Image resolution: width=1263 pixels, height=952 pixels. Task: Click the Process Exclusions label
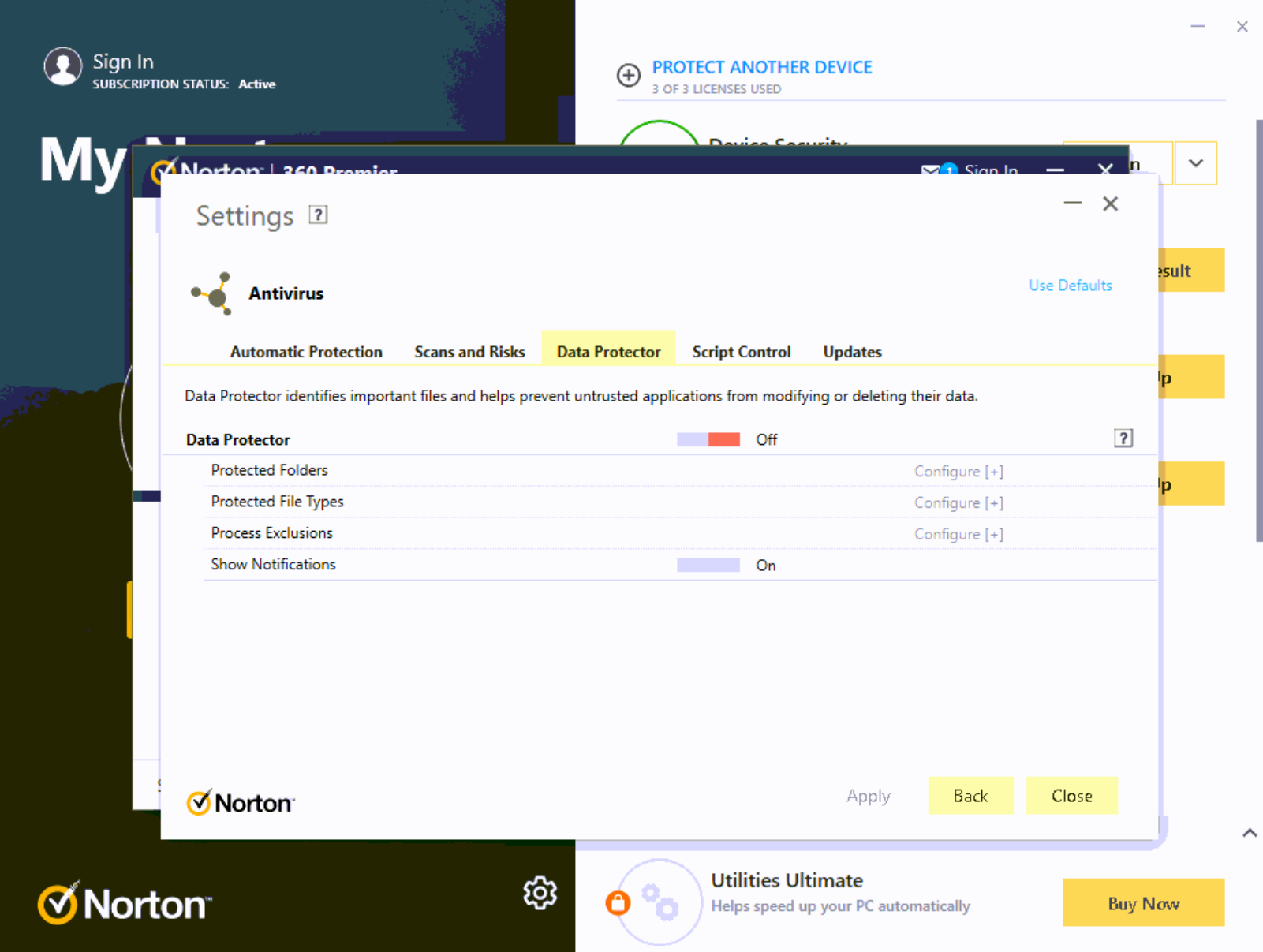pos(271,533)
